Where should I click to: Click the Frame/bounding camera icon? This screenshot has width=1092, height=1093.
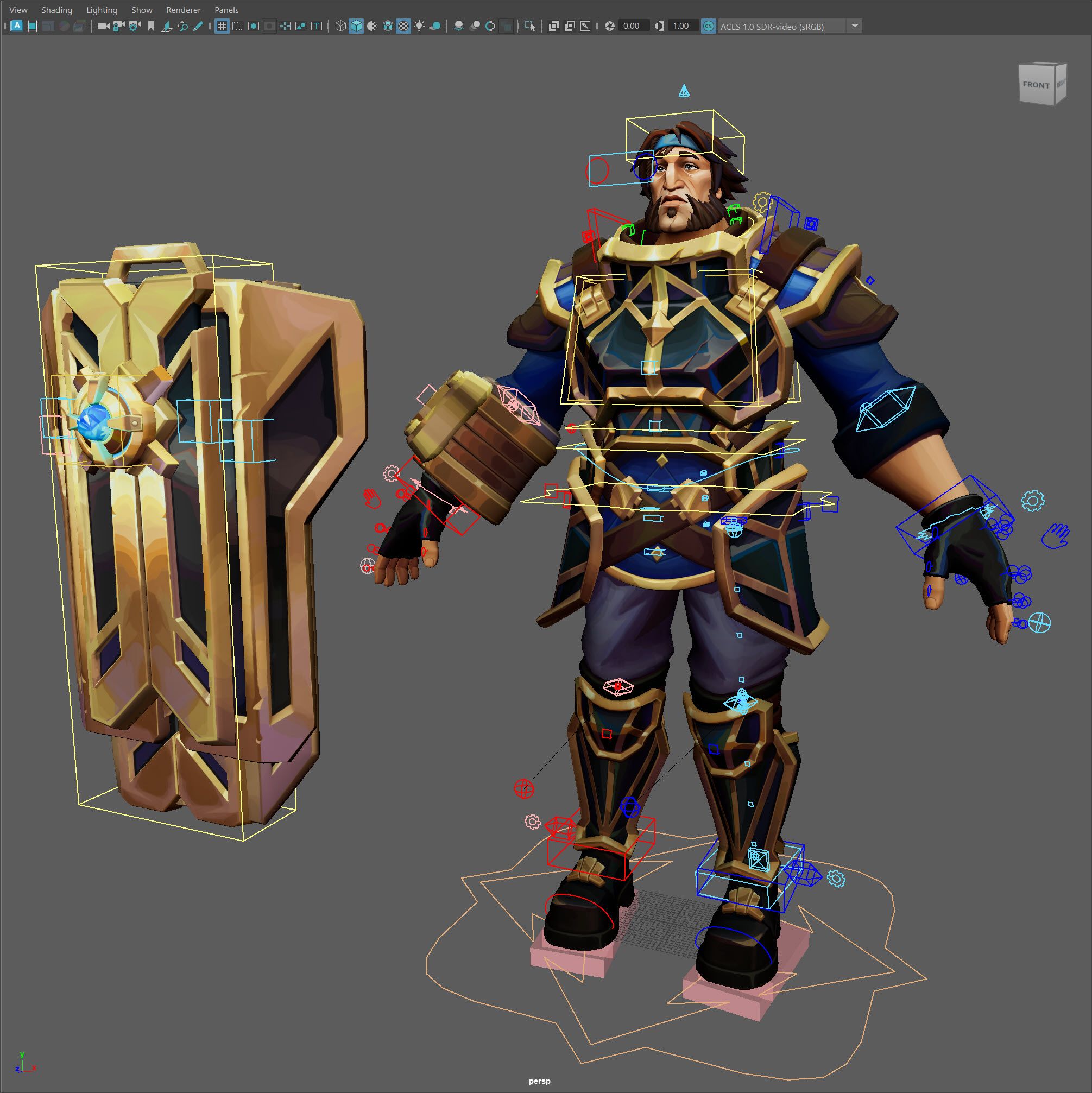[x=32, y=26]
